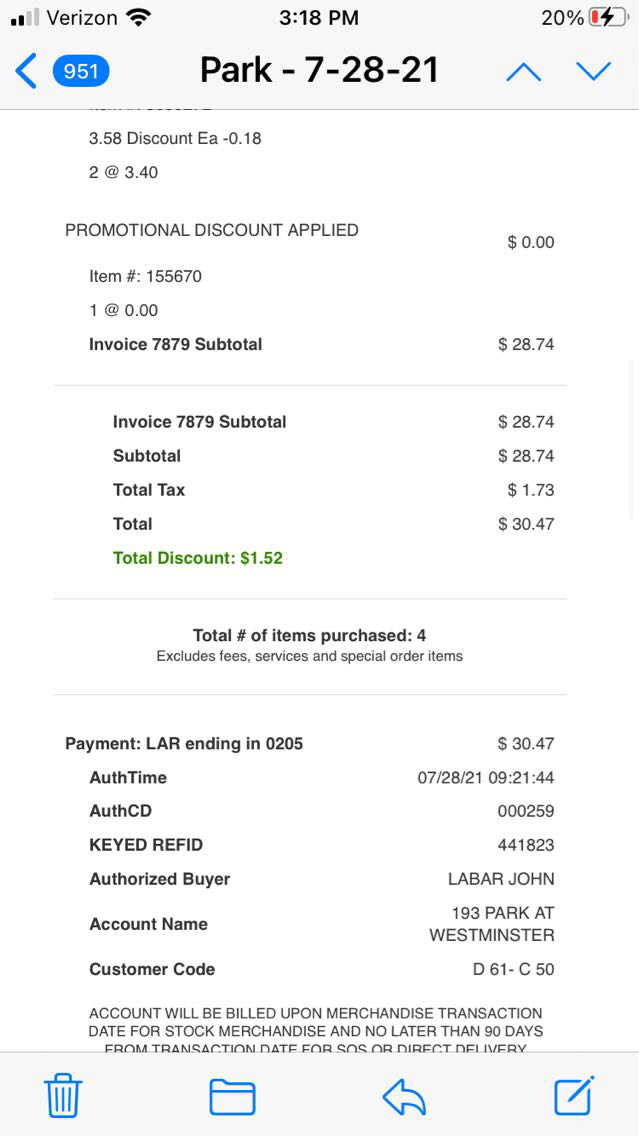Tap the back chevron to the mailbox
Viewport: 639px width, 1136px height.
coord(26,71)
